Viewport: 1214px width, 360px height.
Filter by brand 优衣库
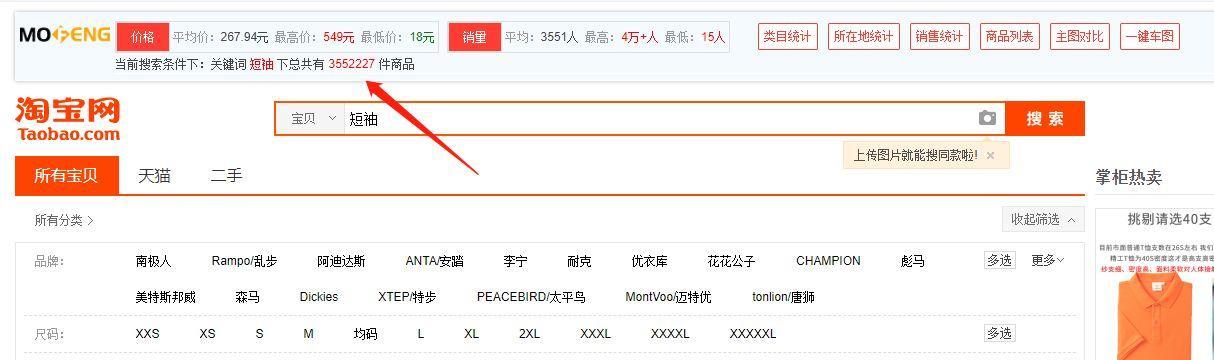pos(649,261)
